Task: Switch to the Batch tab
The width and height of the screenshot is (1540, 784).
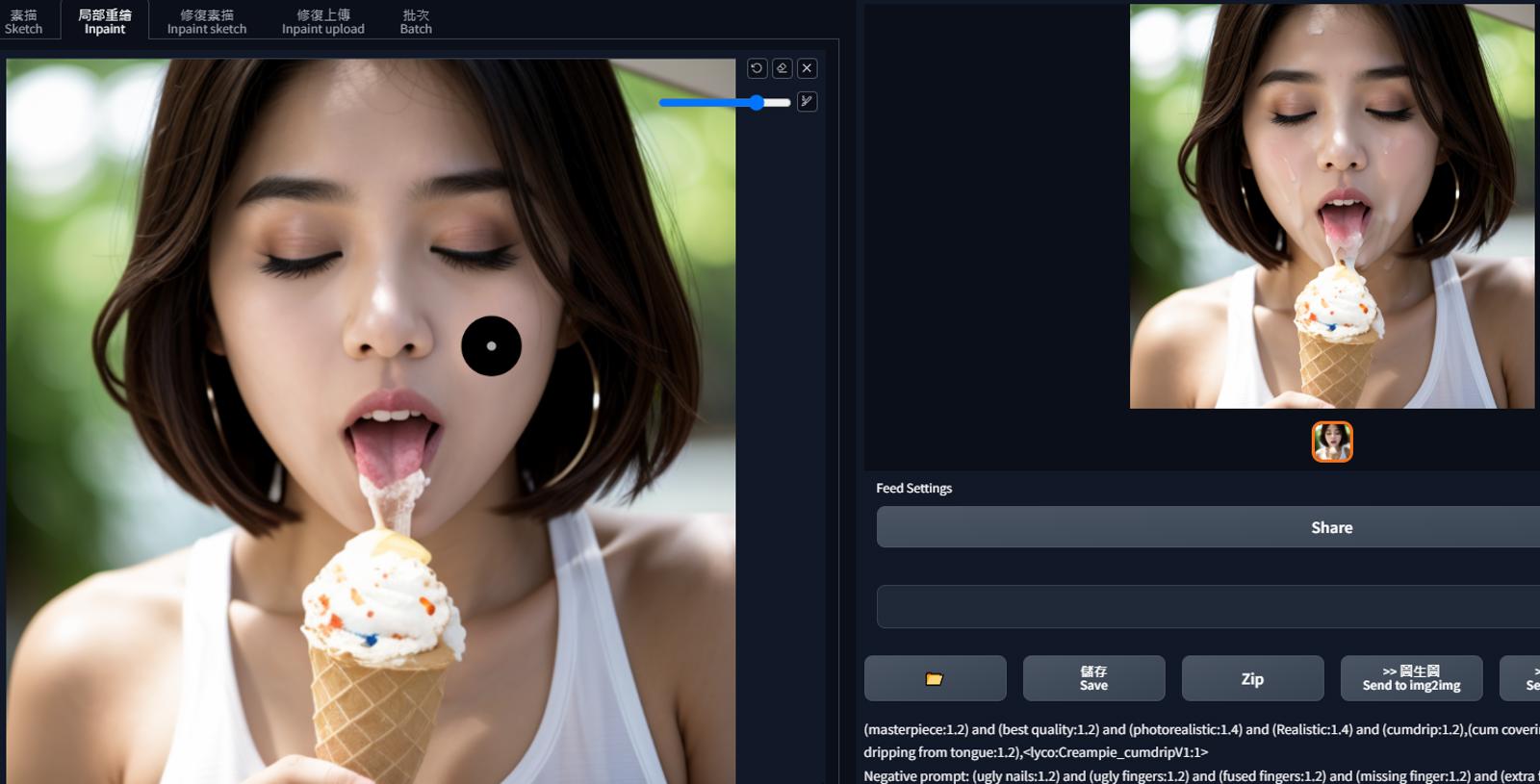Action: (416, 21)
